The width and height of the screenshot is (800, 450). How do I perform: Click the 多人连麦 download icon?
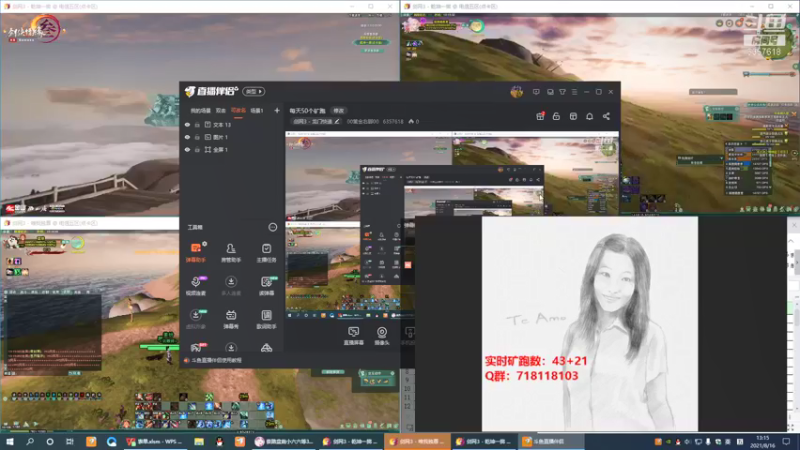[x=231, y=285]
